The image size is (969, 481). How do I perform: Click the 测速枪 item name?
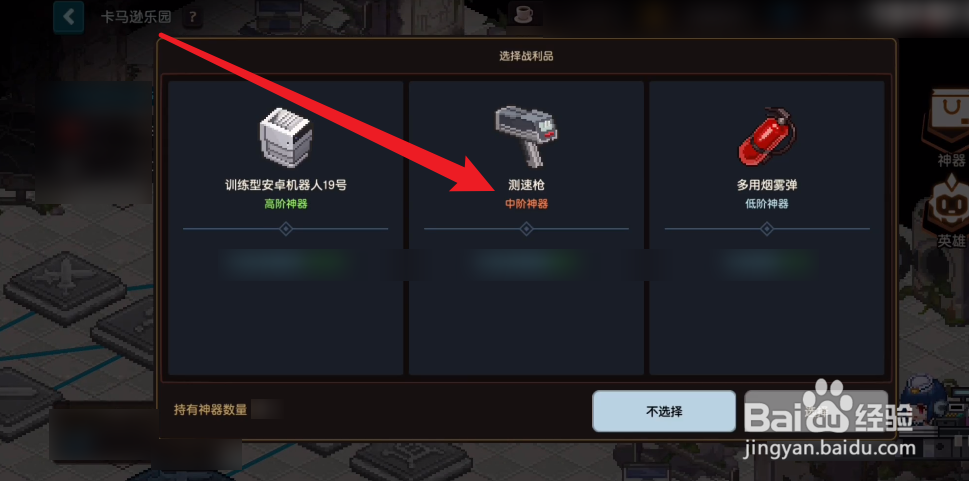[x=526, y=185]
